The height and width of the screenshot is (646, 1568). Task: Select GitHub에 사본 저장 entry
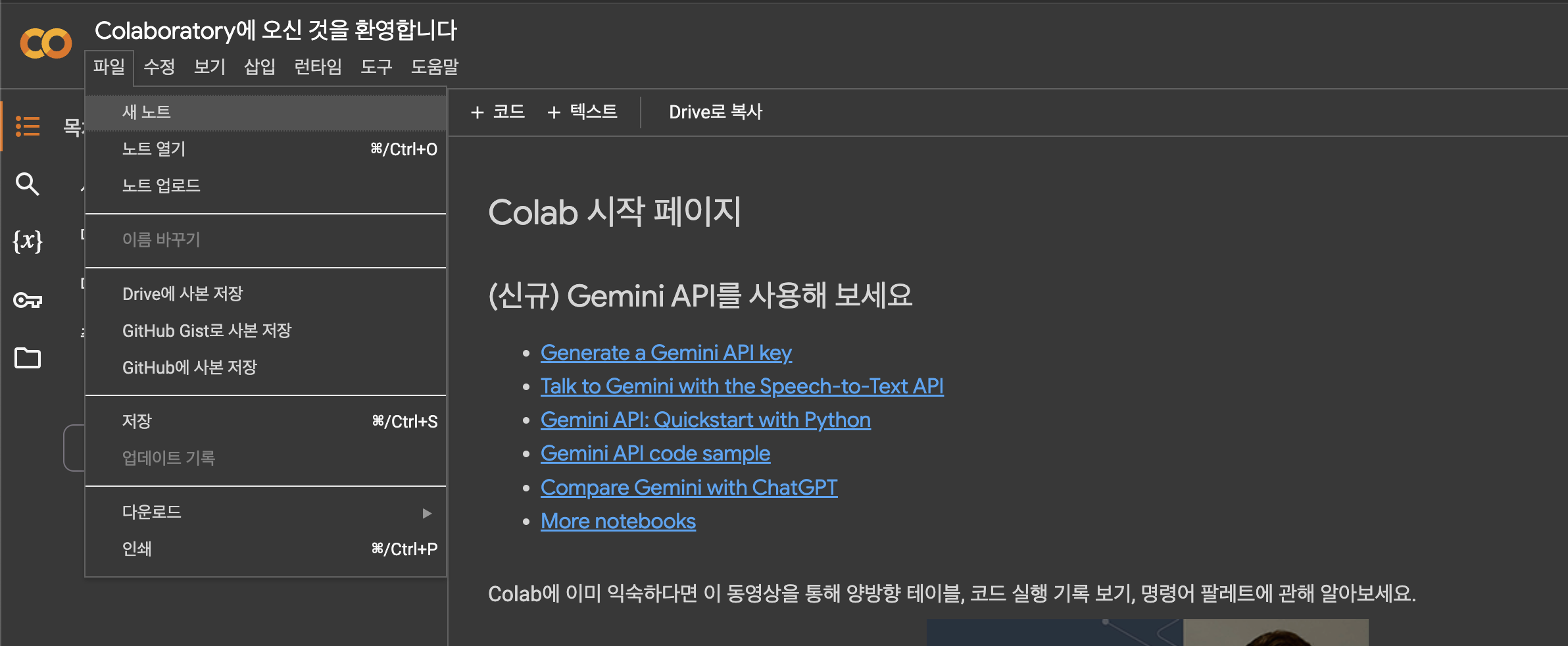coord(266,367)
